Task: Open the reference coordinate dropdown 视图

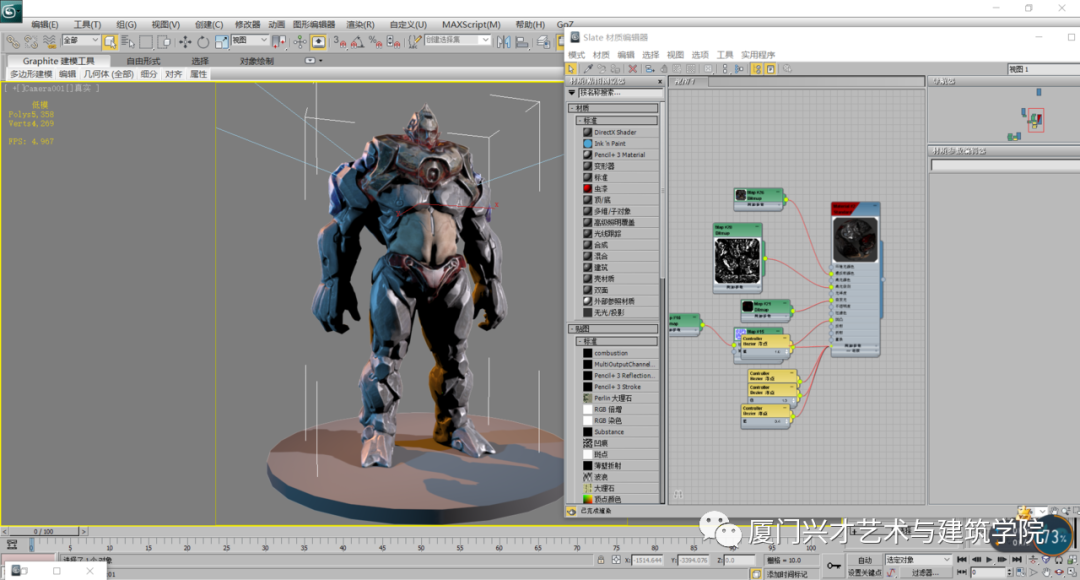Action: pos(250,40)
